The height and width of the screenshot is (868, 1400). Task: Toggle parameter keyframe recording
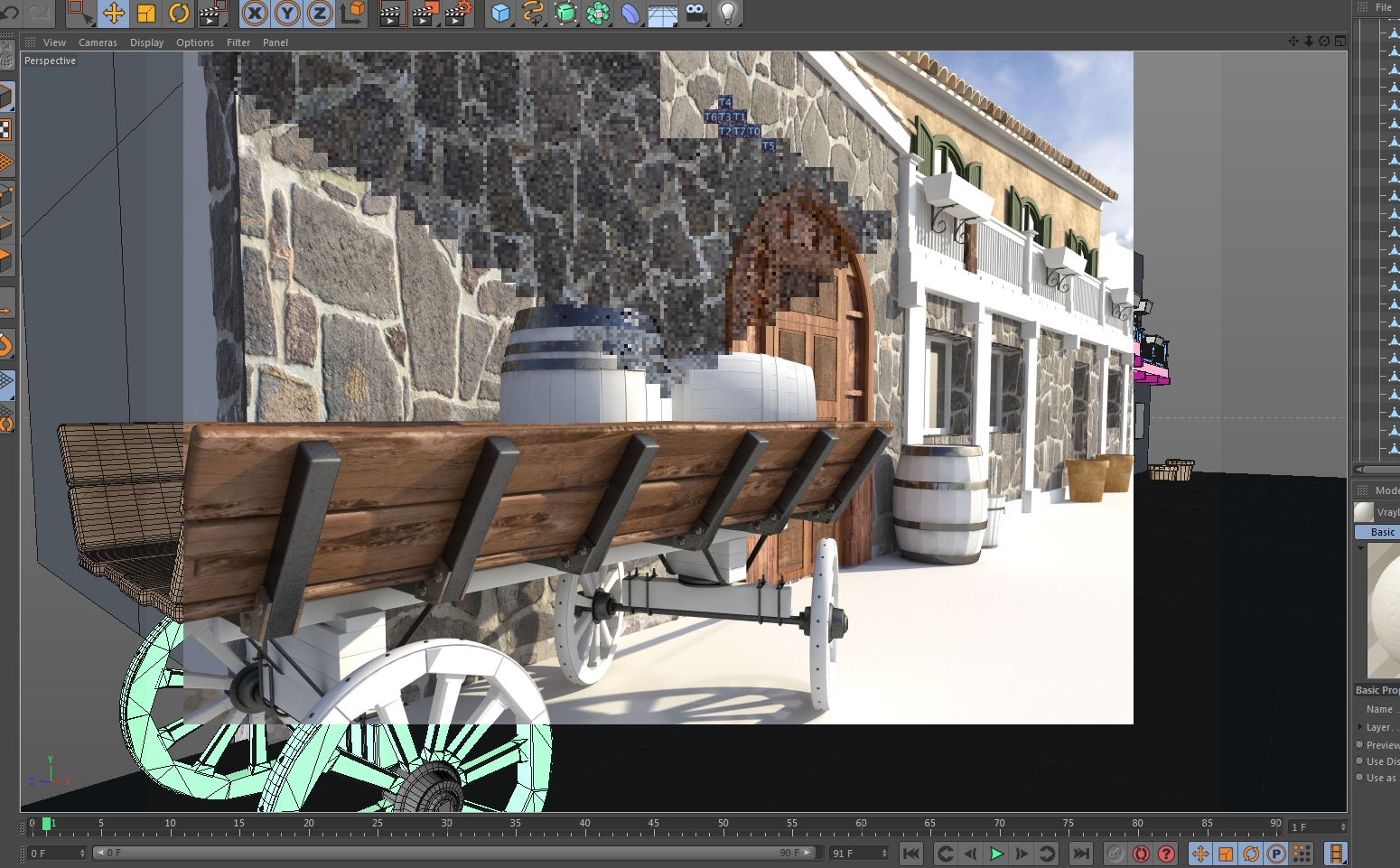pos(1276,854)
